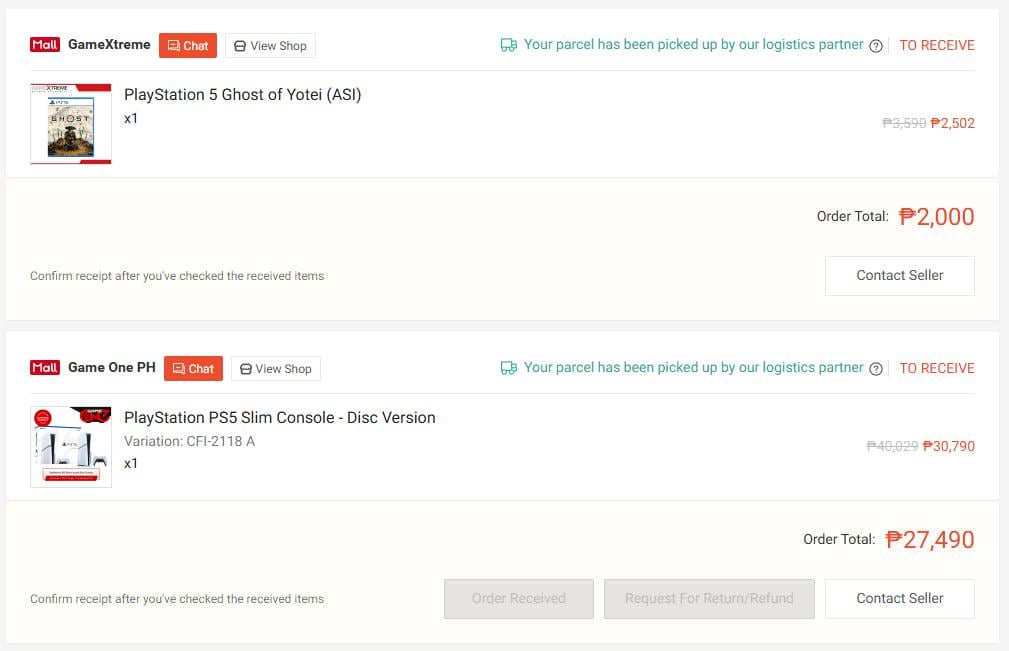
Task: Open the Ghost of Yotei product thumbnail
Action: pos(71,123)
